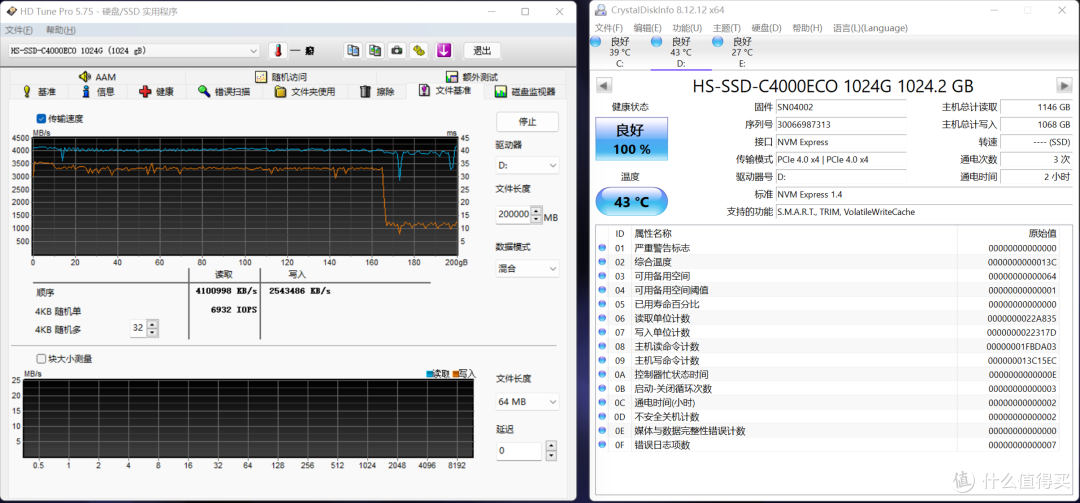Increase the 4KB random queue depth 32
The image size is (1080, 503).
point(152,324)
